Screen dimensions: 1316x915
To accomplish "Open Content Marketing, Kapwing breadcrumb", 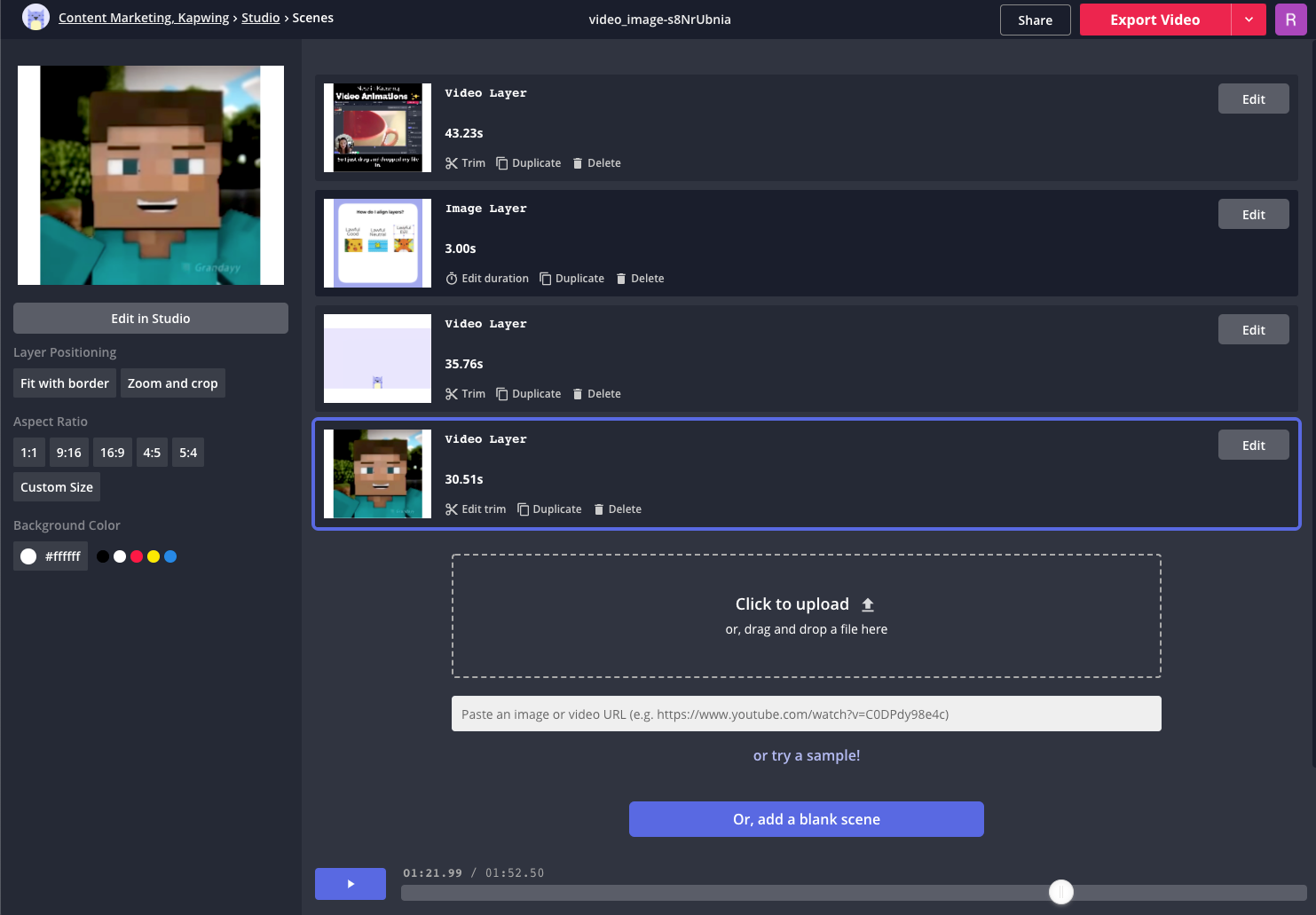I will [144, 18].
